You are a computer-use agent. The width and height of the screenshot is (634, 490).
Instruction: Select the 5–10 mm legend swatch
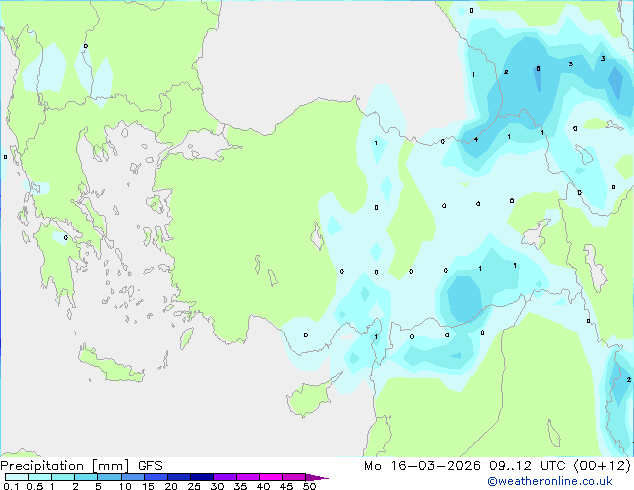point(109,477)
